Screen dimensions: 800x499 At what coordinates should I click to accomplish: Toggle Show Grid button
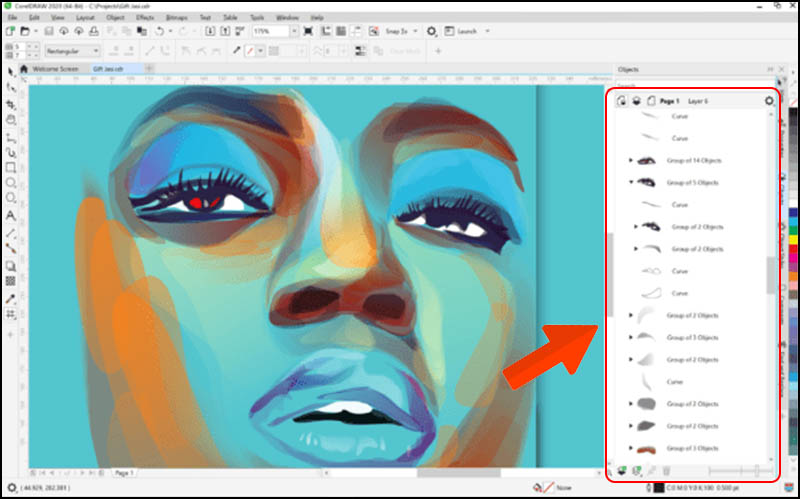(x=341, y=31)
